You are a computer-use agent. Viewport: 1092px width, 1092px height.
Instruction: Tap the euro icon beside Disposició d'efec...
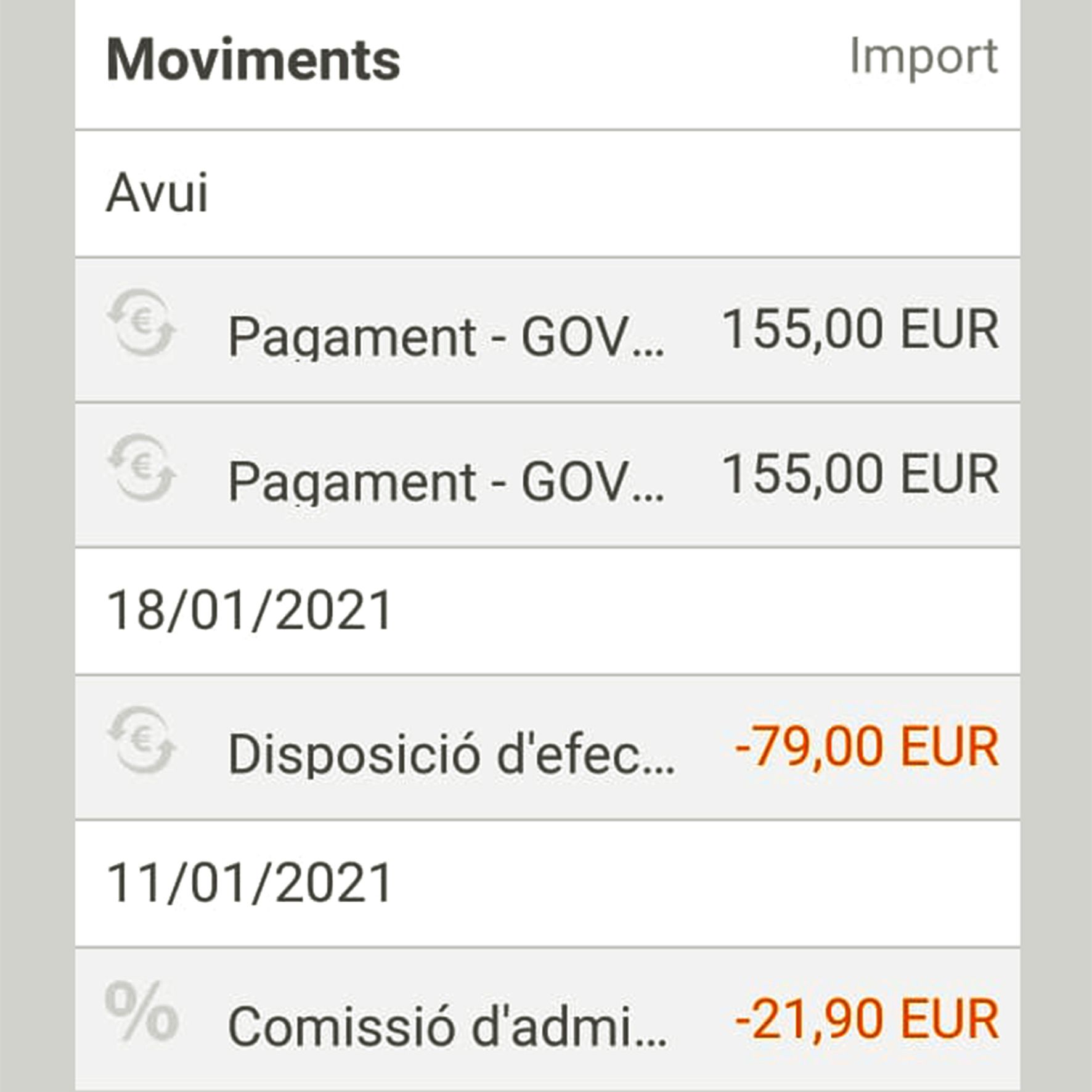[142, 740]
